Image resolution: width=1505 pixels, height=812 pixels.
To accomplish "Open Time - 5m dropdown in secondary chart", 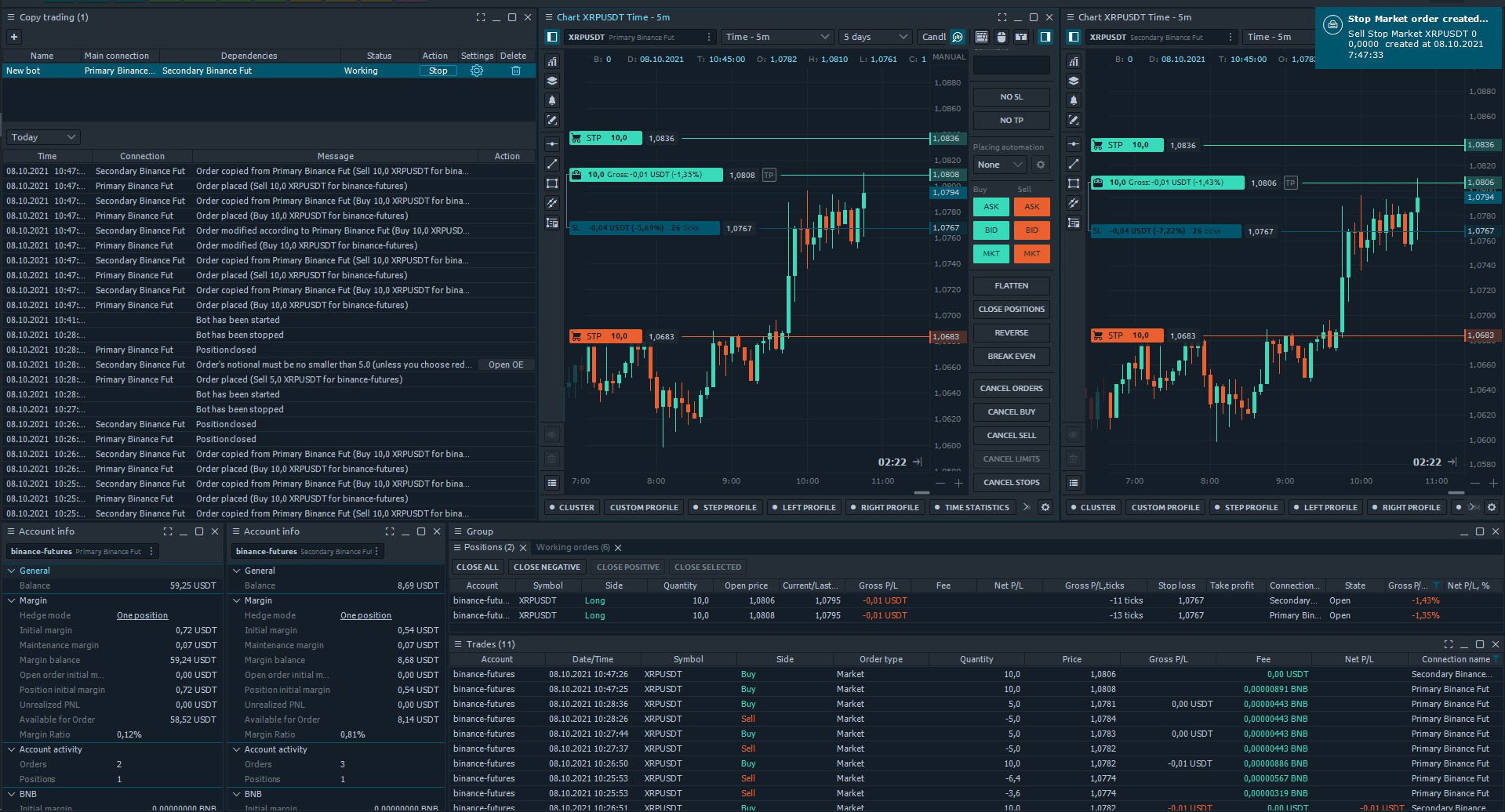I will 1278,37.
